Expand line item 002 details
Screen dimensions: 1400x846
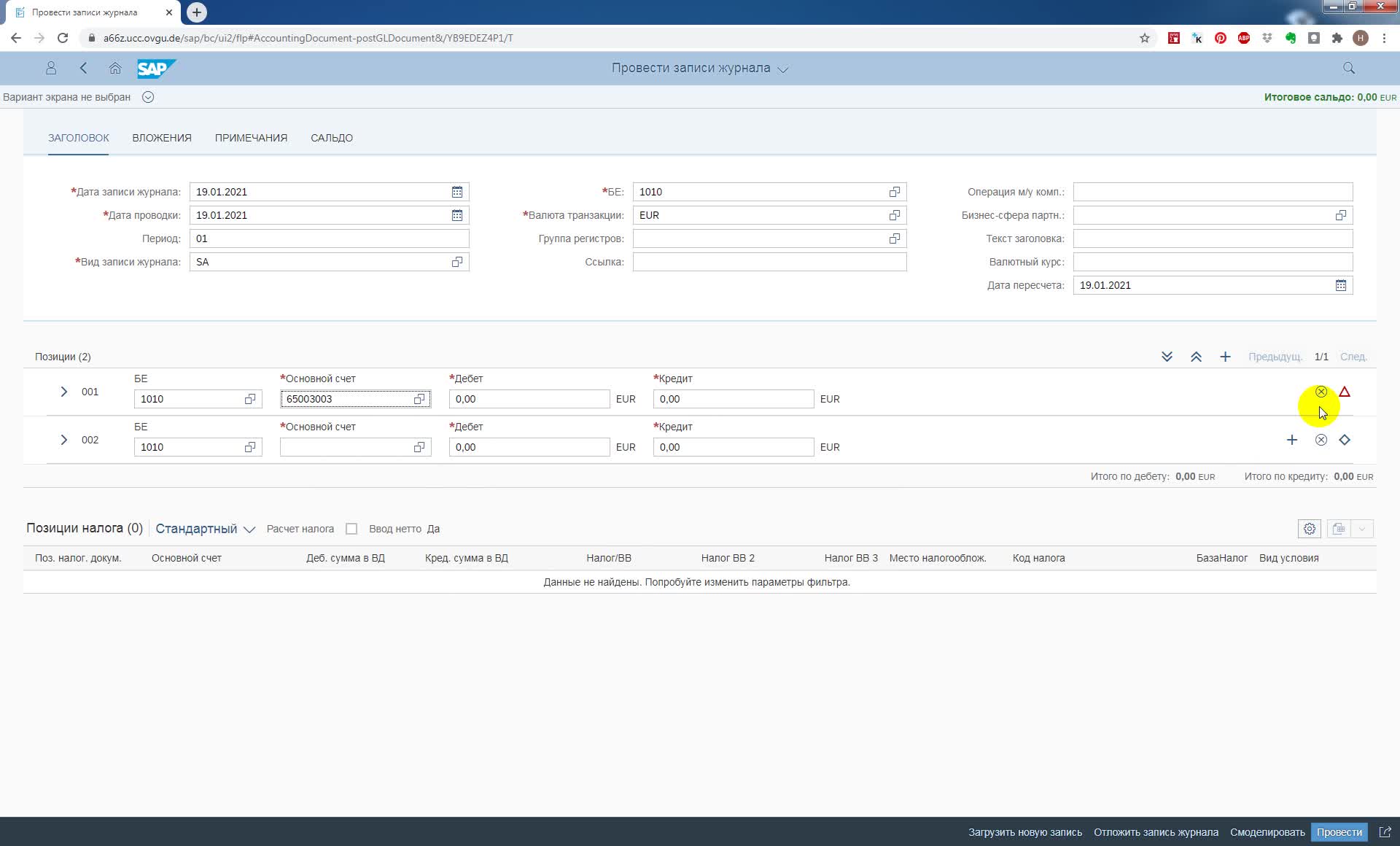[64, 440]
